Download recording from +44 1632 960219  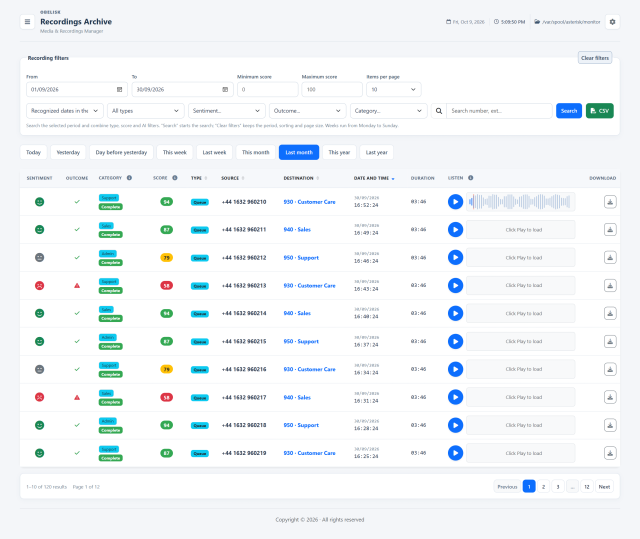point(610,453)
